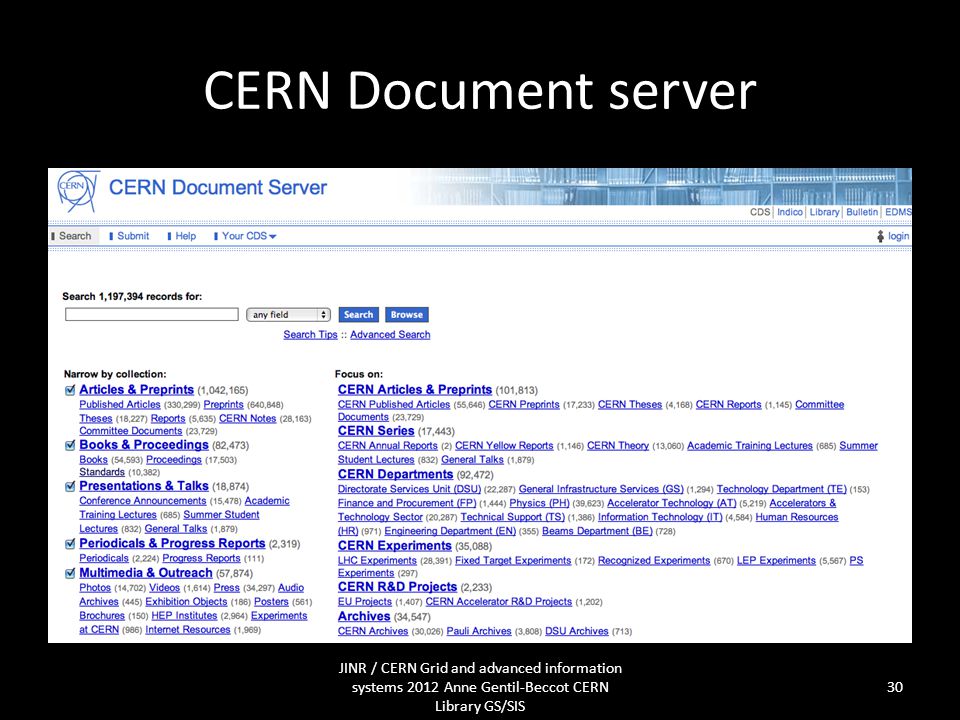
Task: Open the Archives heading link
Action: pos(364,617)
